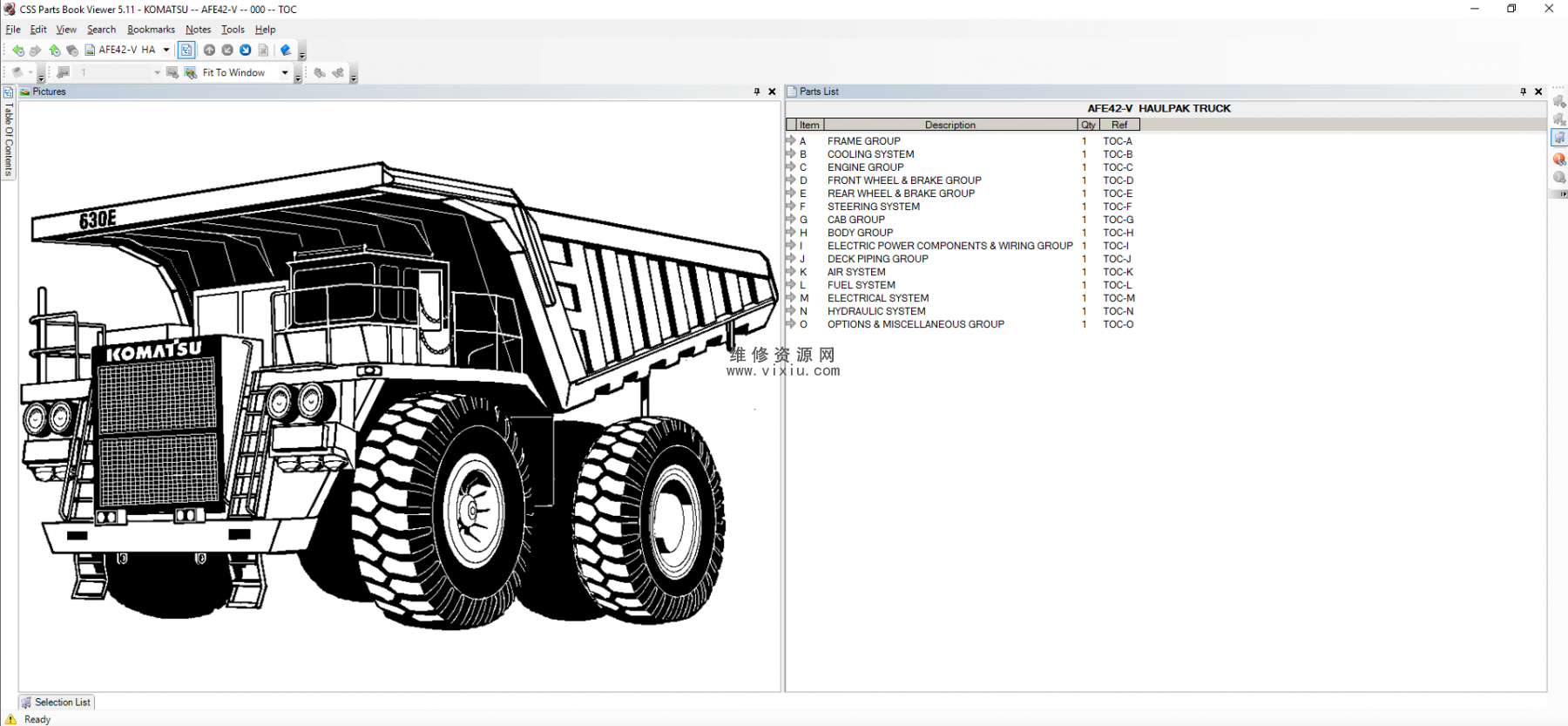This screenshot has height=726, width=1568.
Task: Click the grey book history icon
Action: click(x=72, y=51)
